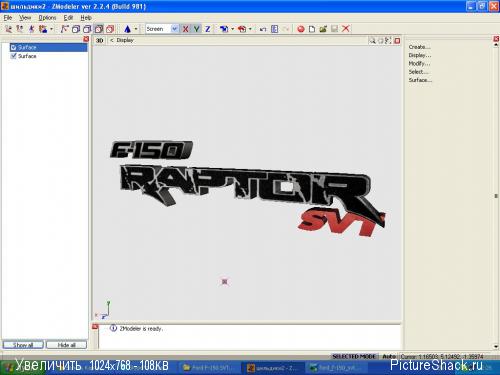Click the greyed-out Redo icon
Image resolution: width=500 pixels, height=375 pixels.
[x=286, y=29]
